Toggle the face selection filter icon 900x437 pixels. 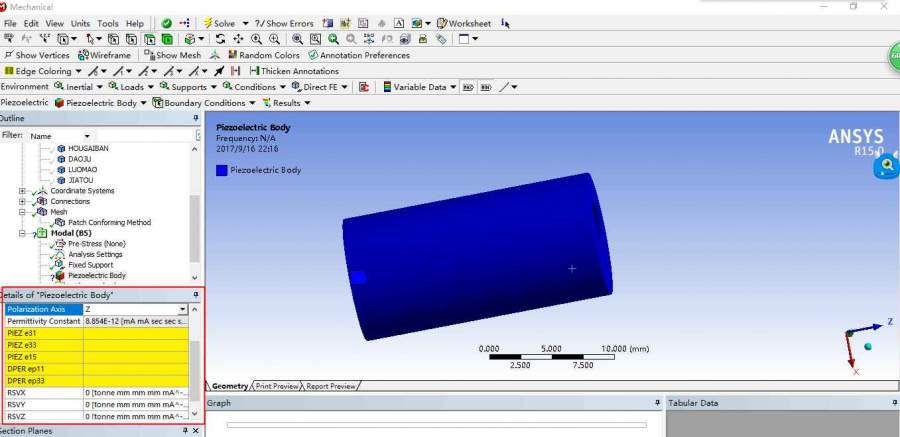click(149, 39)
